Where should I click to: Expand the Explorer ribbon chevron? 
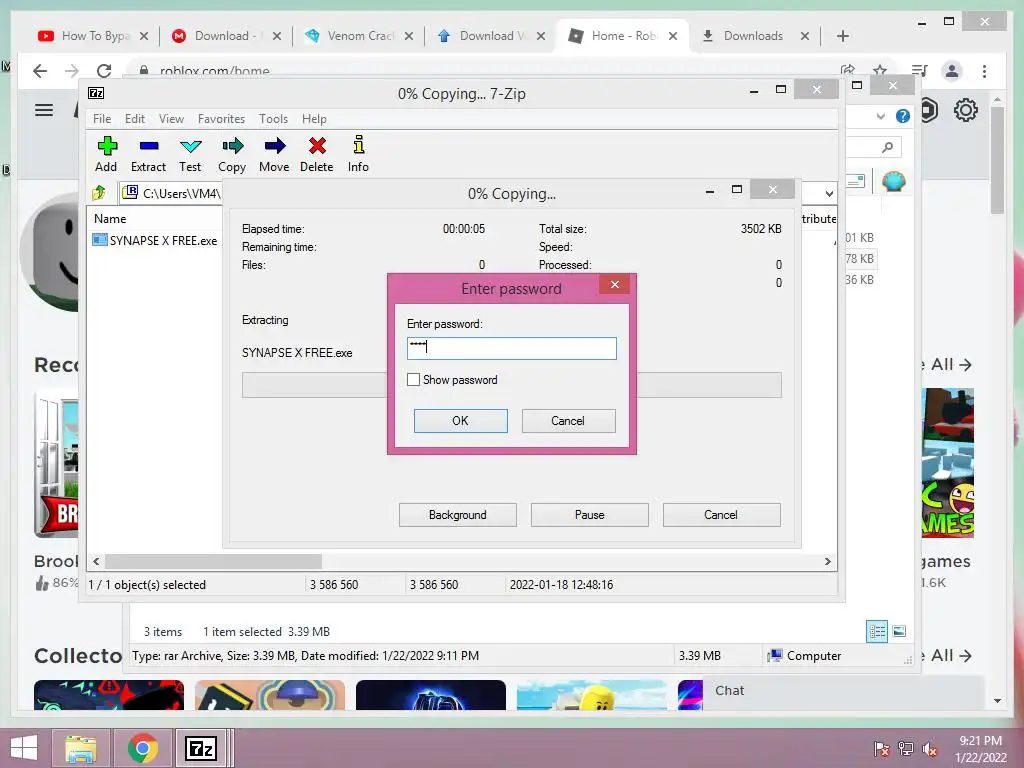pos(881,116)
